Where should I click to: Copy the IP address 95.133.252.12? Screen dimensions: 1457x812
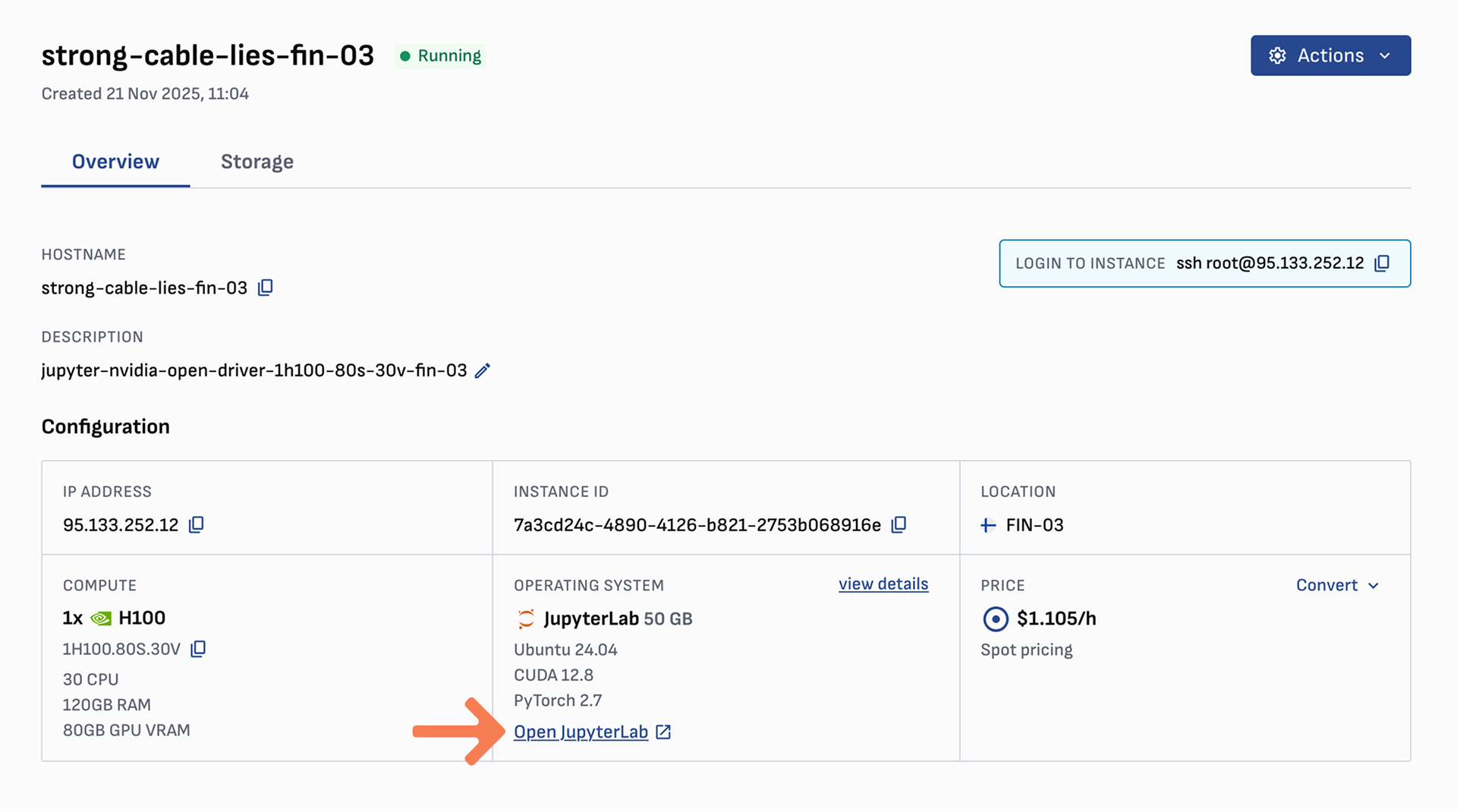[x=196, y=525]
